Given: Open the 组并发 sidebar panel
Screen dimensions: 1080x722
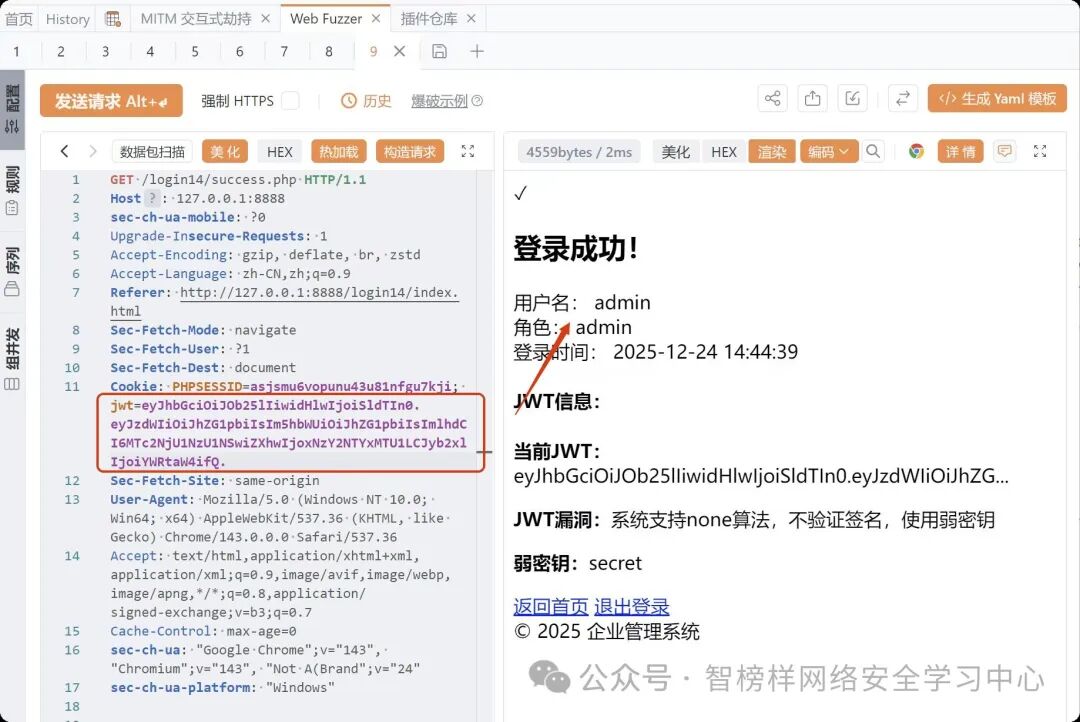Looking at the screenshot, I should (x=12, y=359).
